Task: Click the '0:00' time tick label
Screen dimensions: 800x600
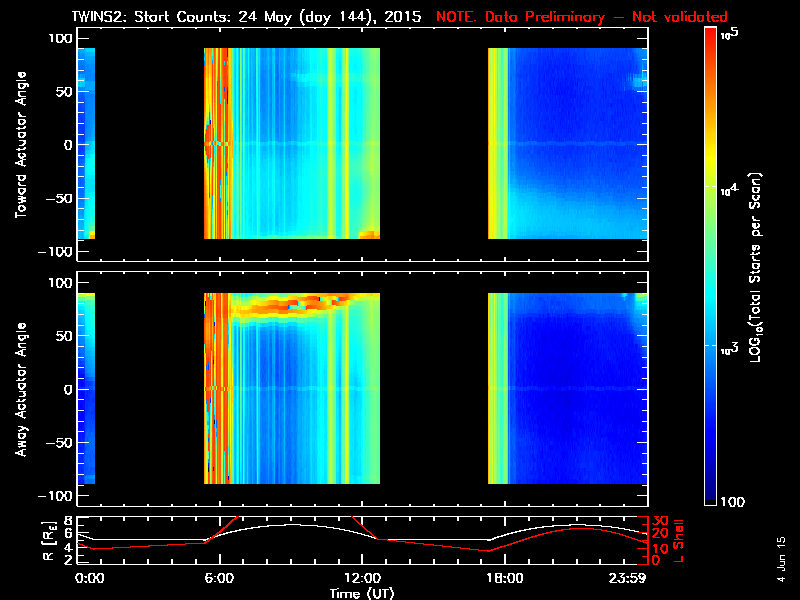Action: pyautogui.click(x=90, y=578)
